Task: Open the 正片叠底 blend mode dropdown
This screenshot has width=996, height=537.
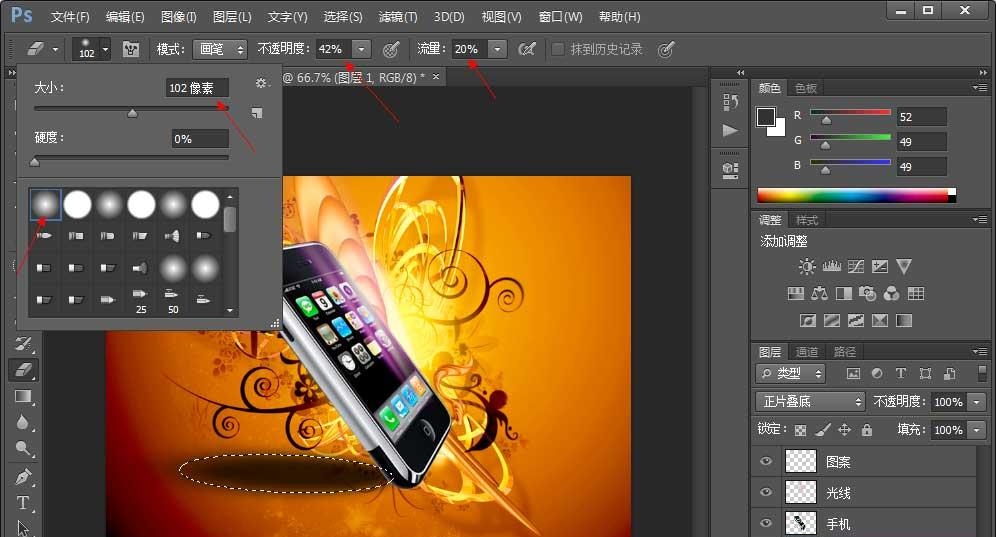Action: click(x=810, y=401)
